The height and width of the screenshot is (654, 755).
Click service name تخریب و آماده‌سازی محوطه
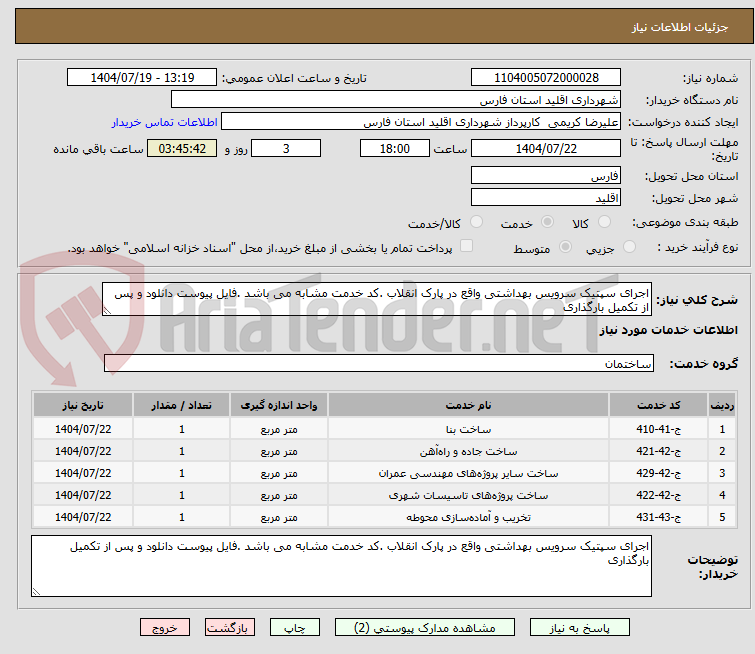coord(469,517)
